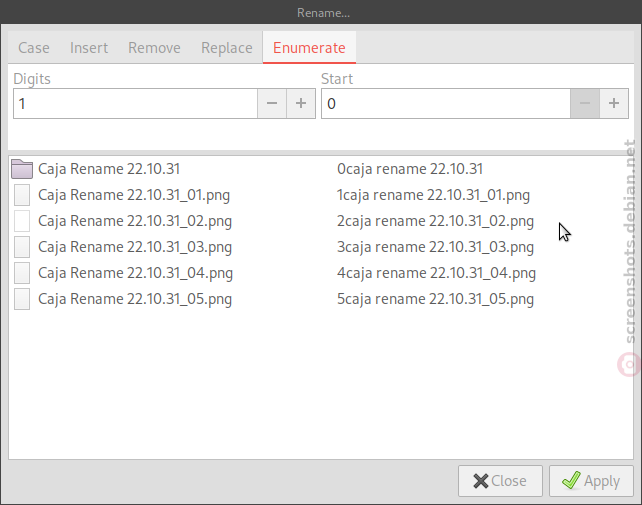The image size is (642, 505).
Task: Click file icon of Caja Rename 22.10.31_01.png
Action: (22, 195)
